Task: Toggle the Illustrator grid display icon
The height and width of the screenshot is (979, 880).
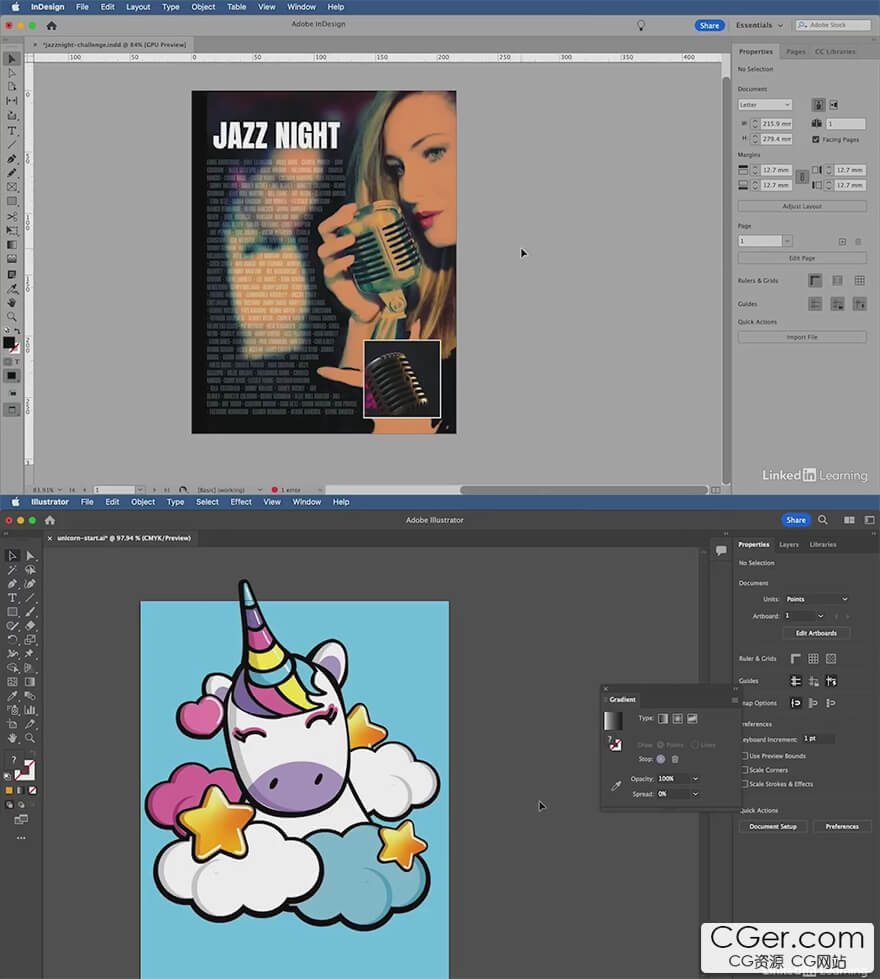Action: tap(813, 659)
